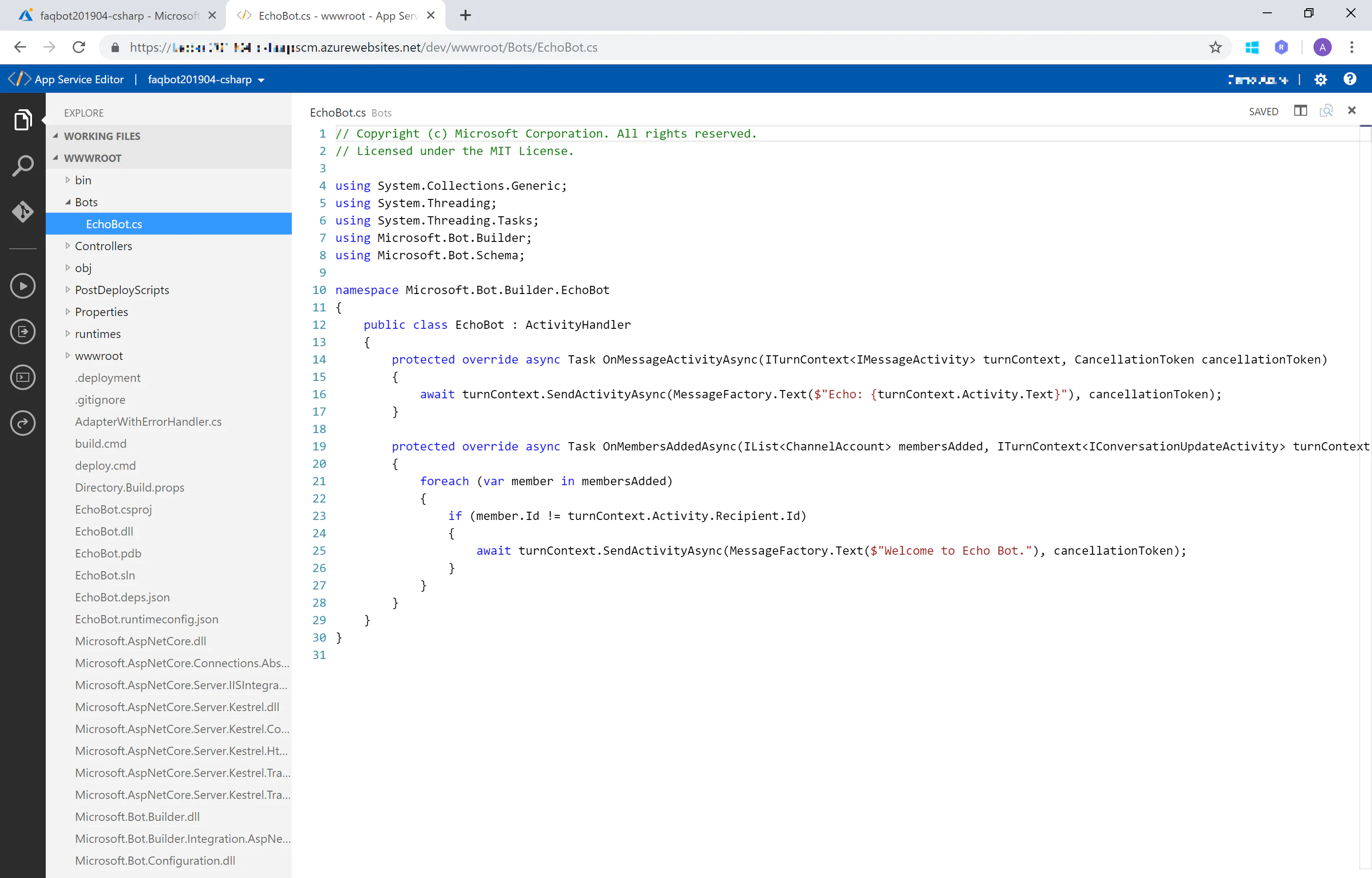This screenshot has height=878, width=1372.
Task: Open AdapterWithErrorHandler.cs file
Action: 148,421
